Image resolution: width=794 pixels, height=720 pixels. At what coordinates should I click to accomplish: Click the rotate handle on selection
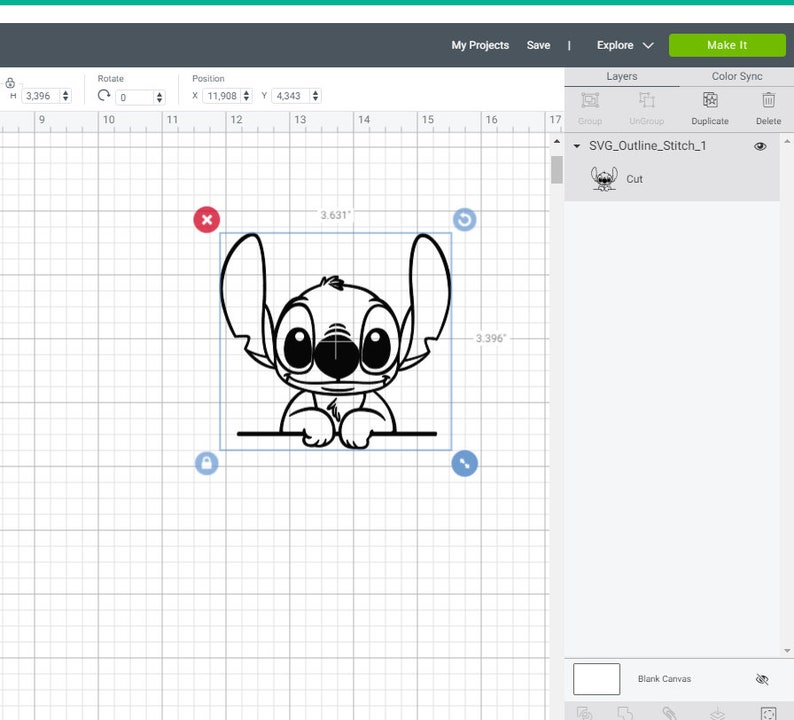tap(464, 220)
